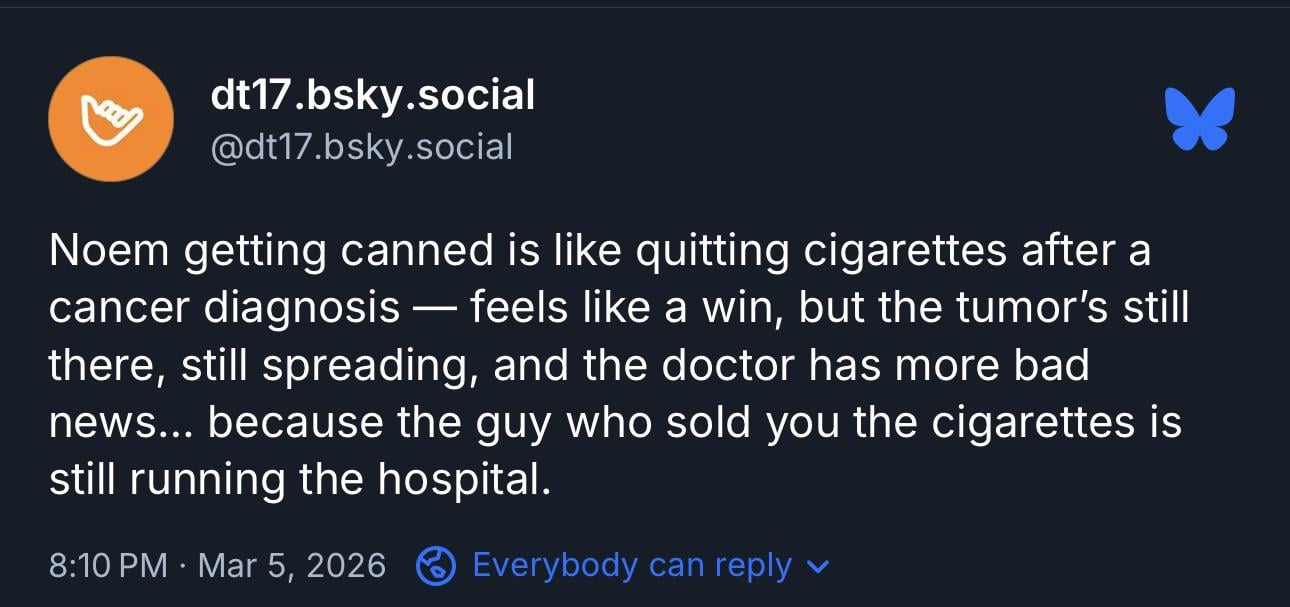Click the shaka hand icon in the avatar
Screen dimensions: 1290x607
point(111,119)
